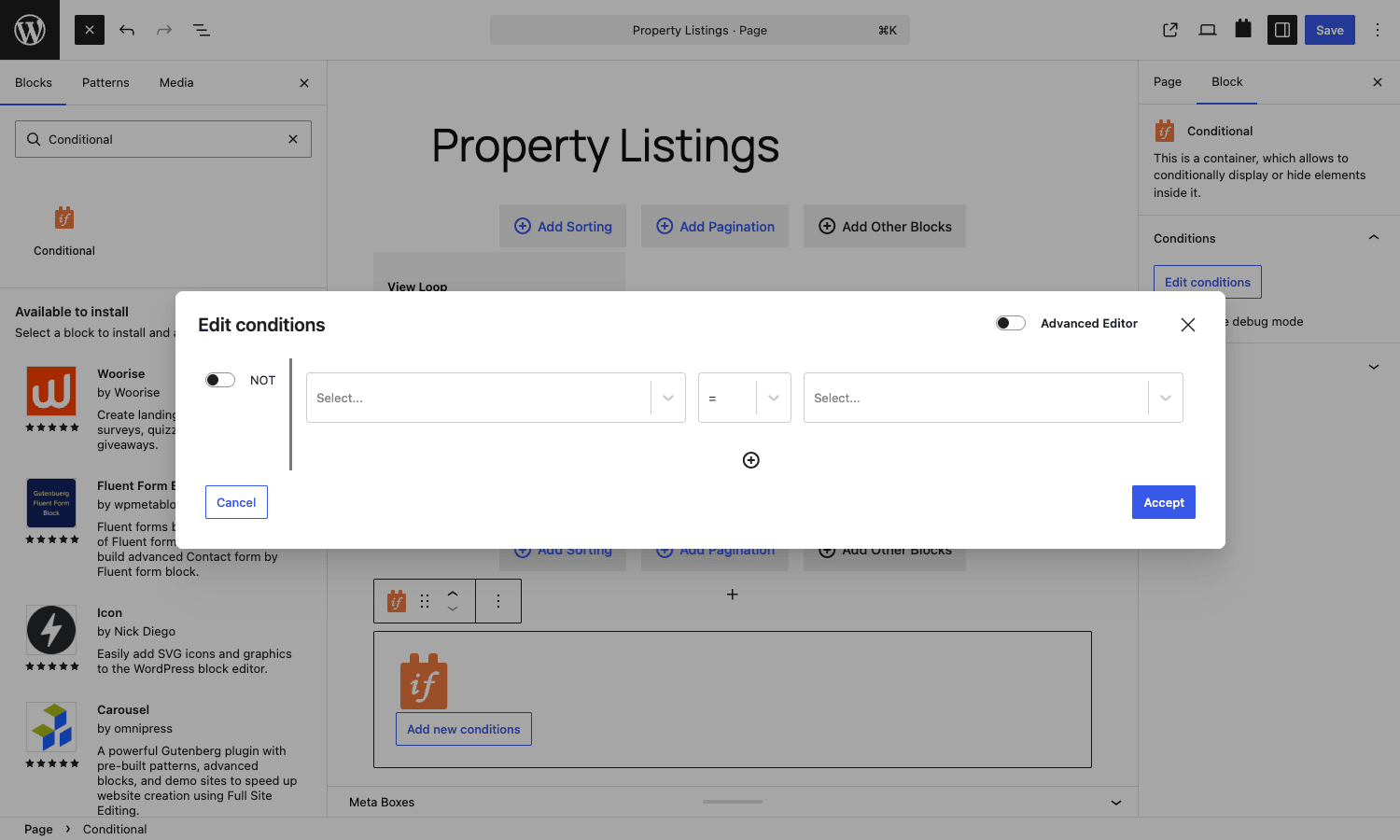
Task: Click the Conditional search input field
Action: coord(163,139)
